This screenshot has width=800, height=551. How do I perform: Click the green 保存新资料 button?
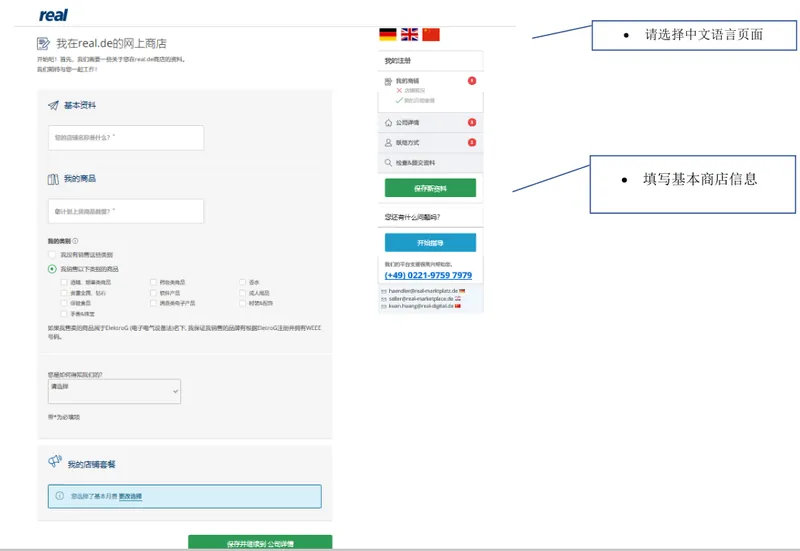430,188
